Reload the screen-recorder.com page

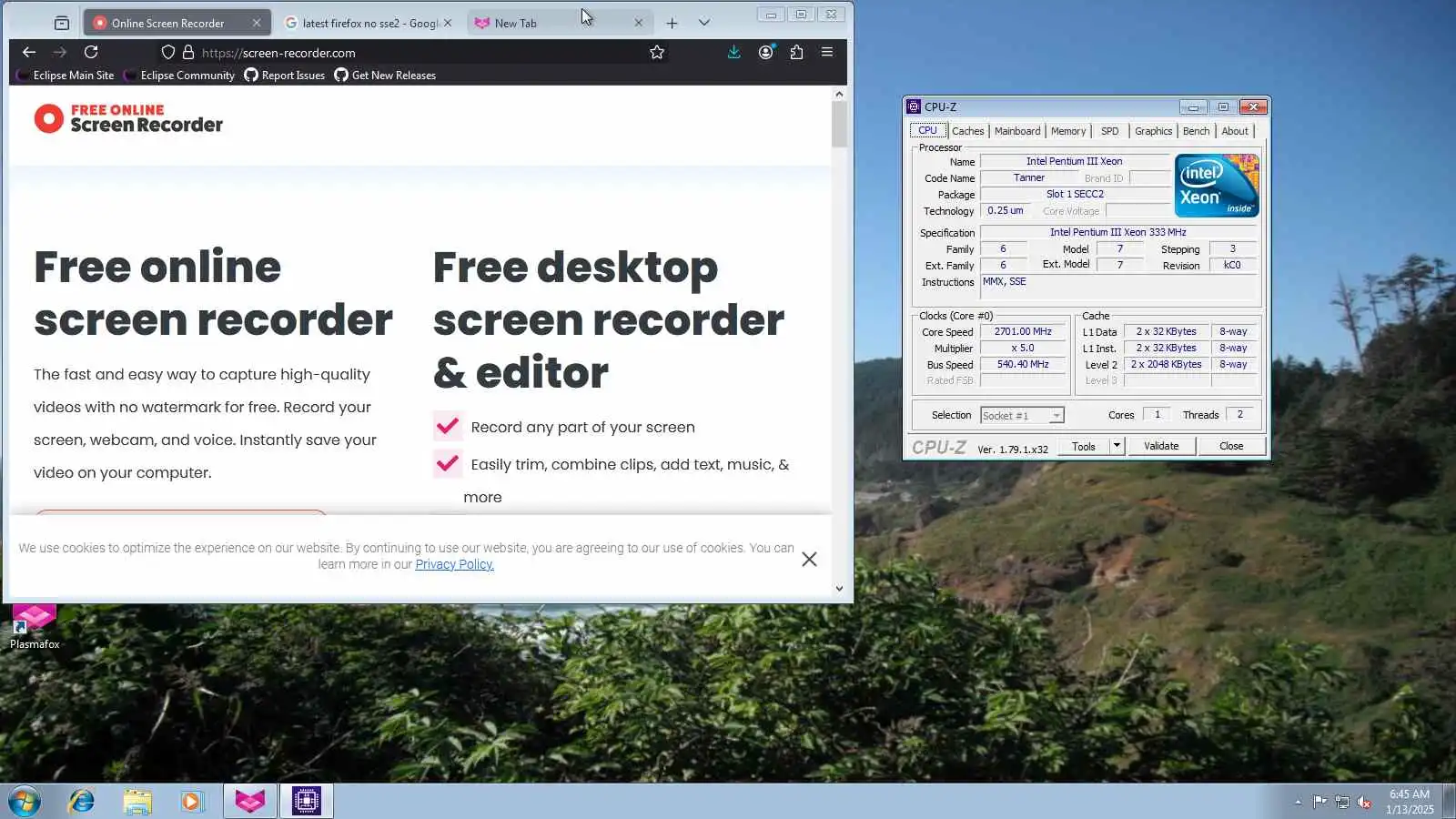click(x=91, y=52)
